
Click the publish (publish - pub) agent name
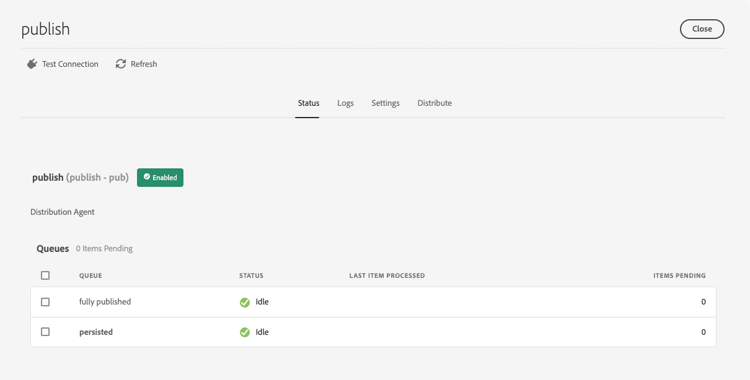[80, 178]
